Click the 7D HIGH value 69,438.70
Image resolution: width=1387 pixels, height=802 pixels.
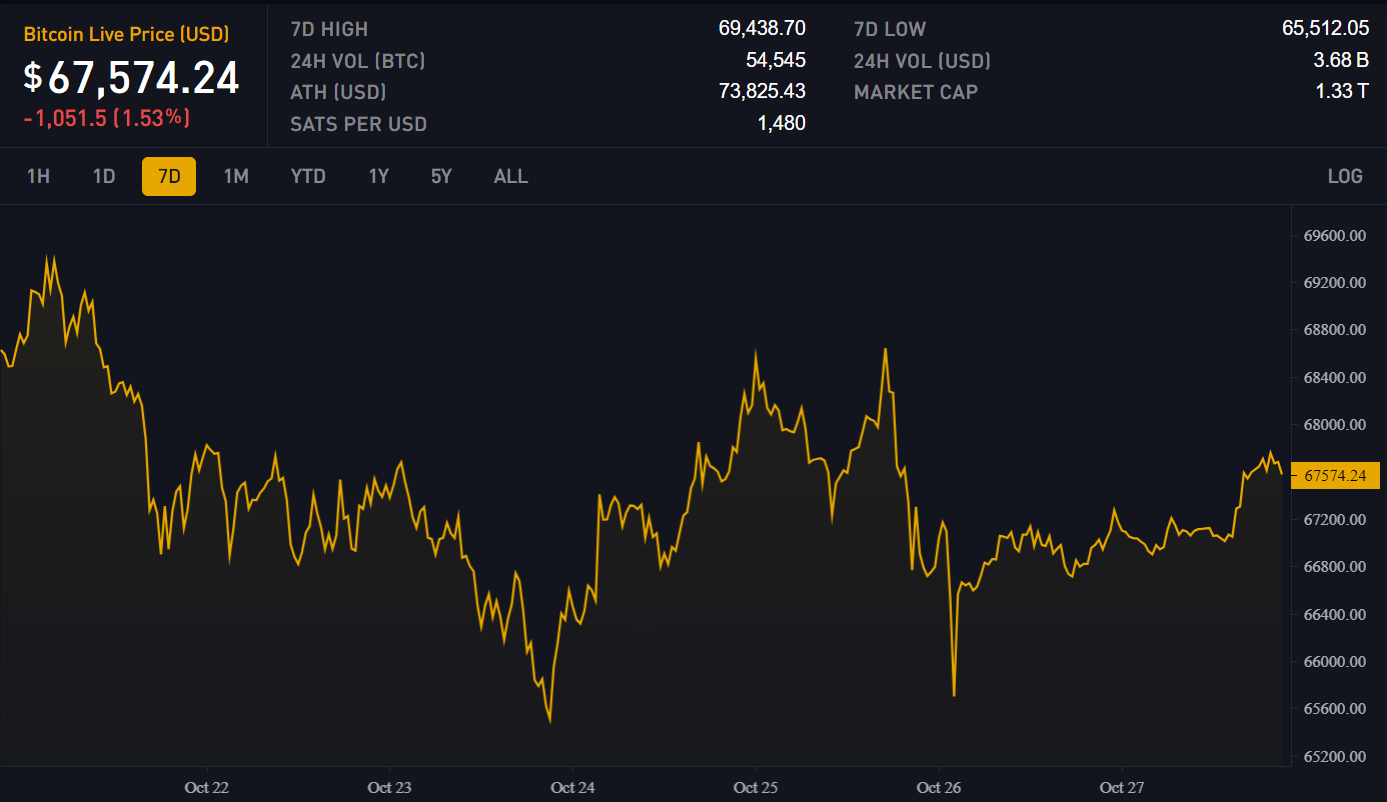[761, 29]
